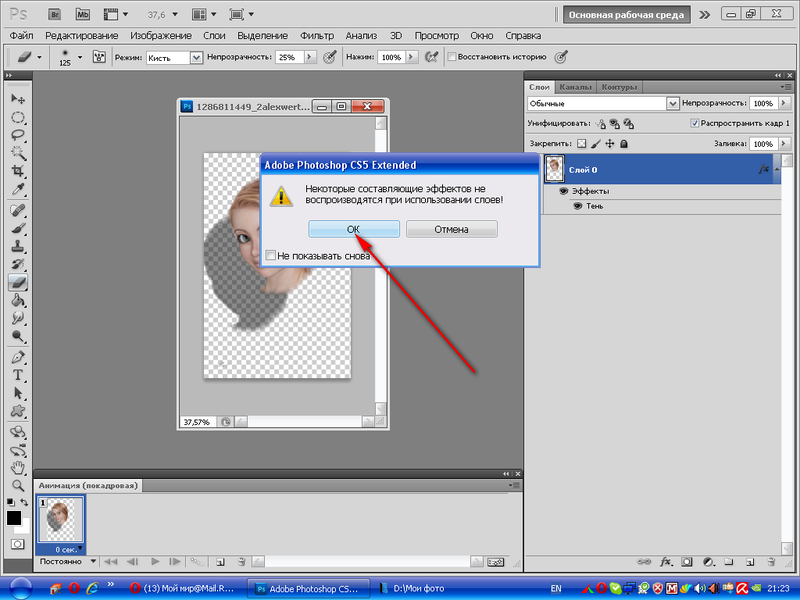Switch to the Каналы tab
The width and height of the screenshot is (800, 600).
(x=576, y=87)
